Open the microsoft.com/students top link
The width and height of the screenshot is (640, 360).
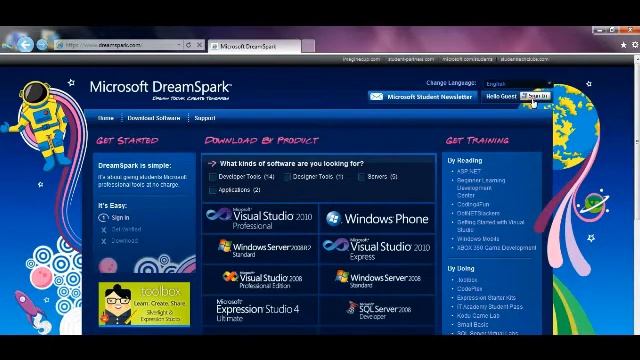click(x=467, y=59)
